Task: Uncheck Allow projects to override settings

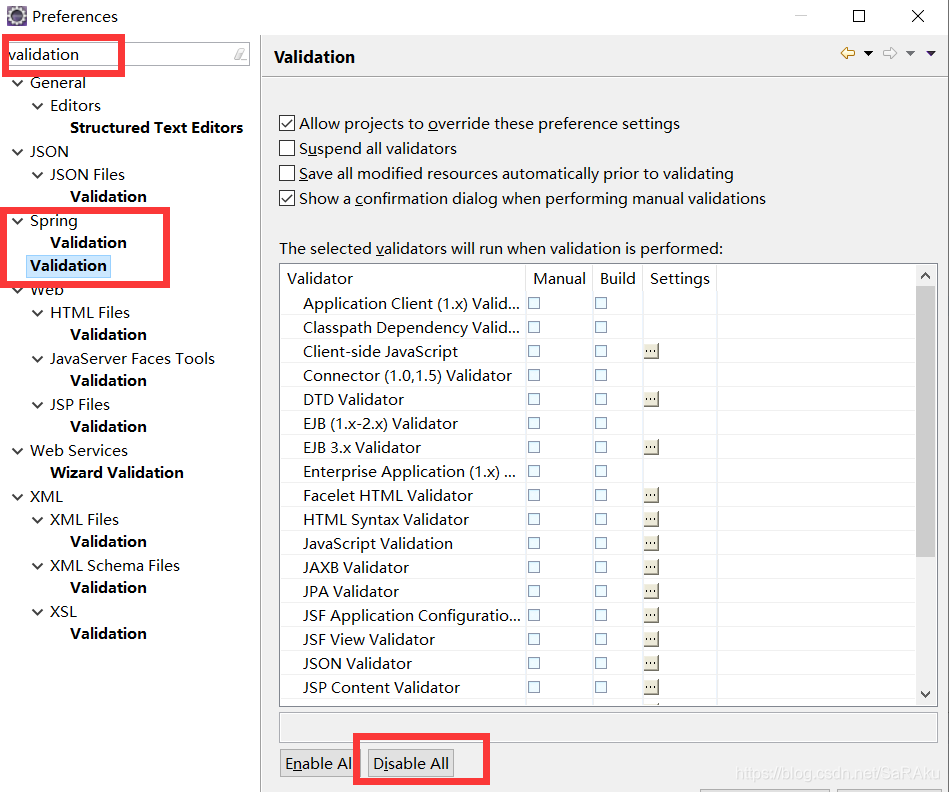Action: [x=287, y=124]
